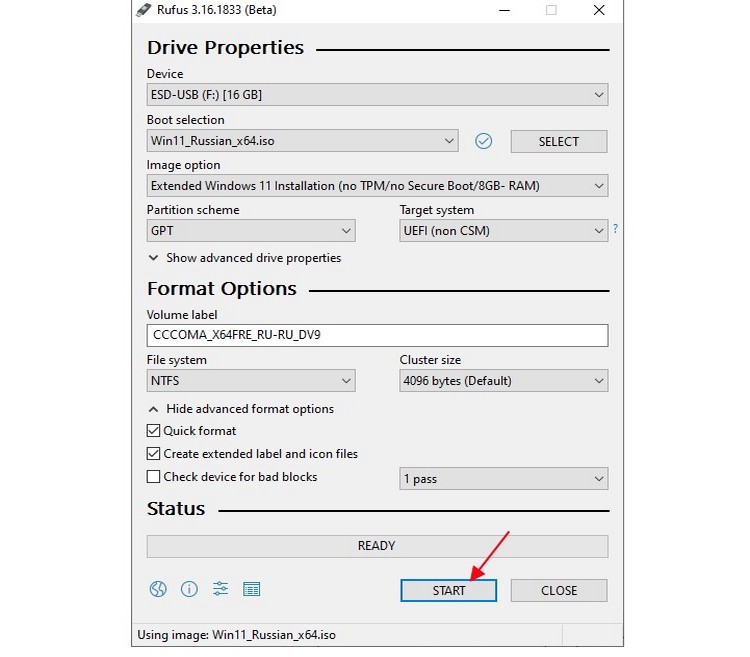This screenshot has width=750, height=657.
Task: Open application settings sliders icon
Action: (220, 589)
